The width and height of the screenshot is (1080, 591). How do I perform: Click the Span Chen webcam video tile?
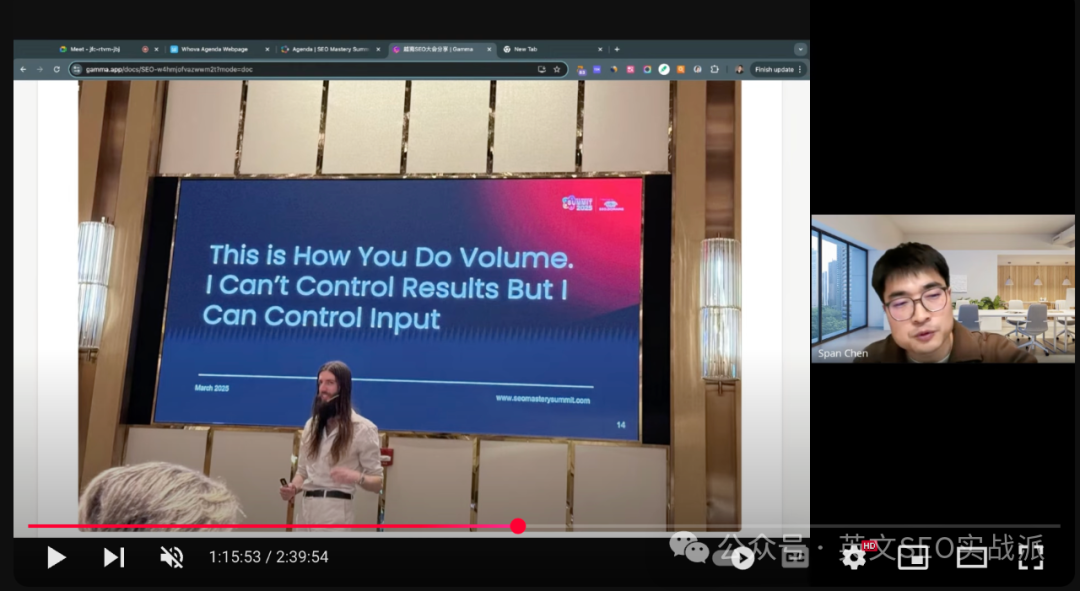point(942,289)
